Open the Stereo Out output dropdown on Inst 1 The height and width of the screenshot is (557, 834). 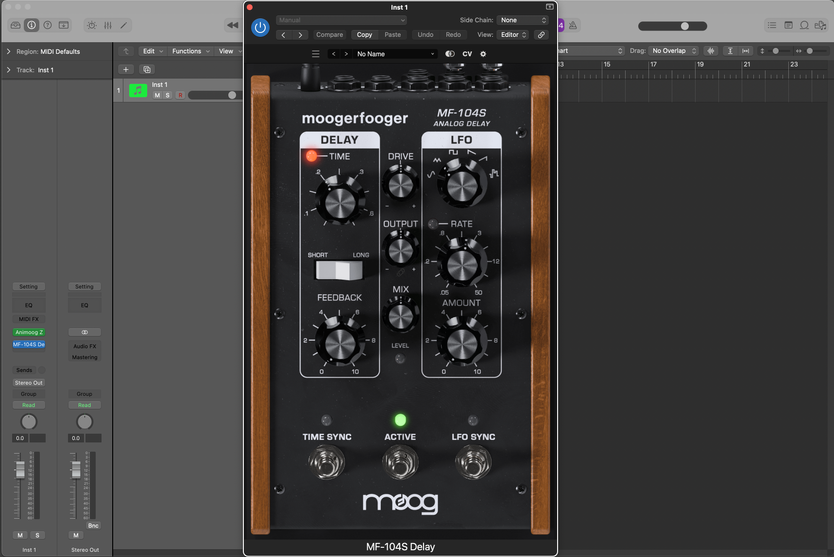(x=29, y=383)
